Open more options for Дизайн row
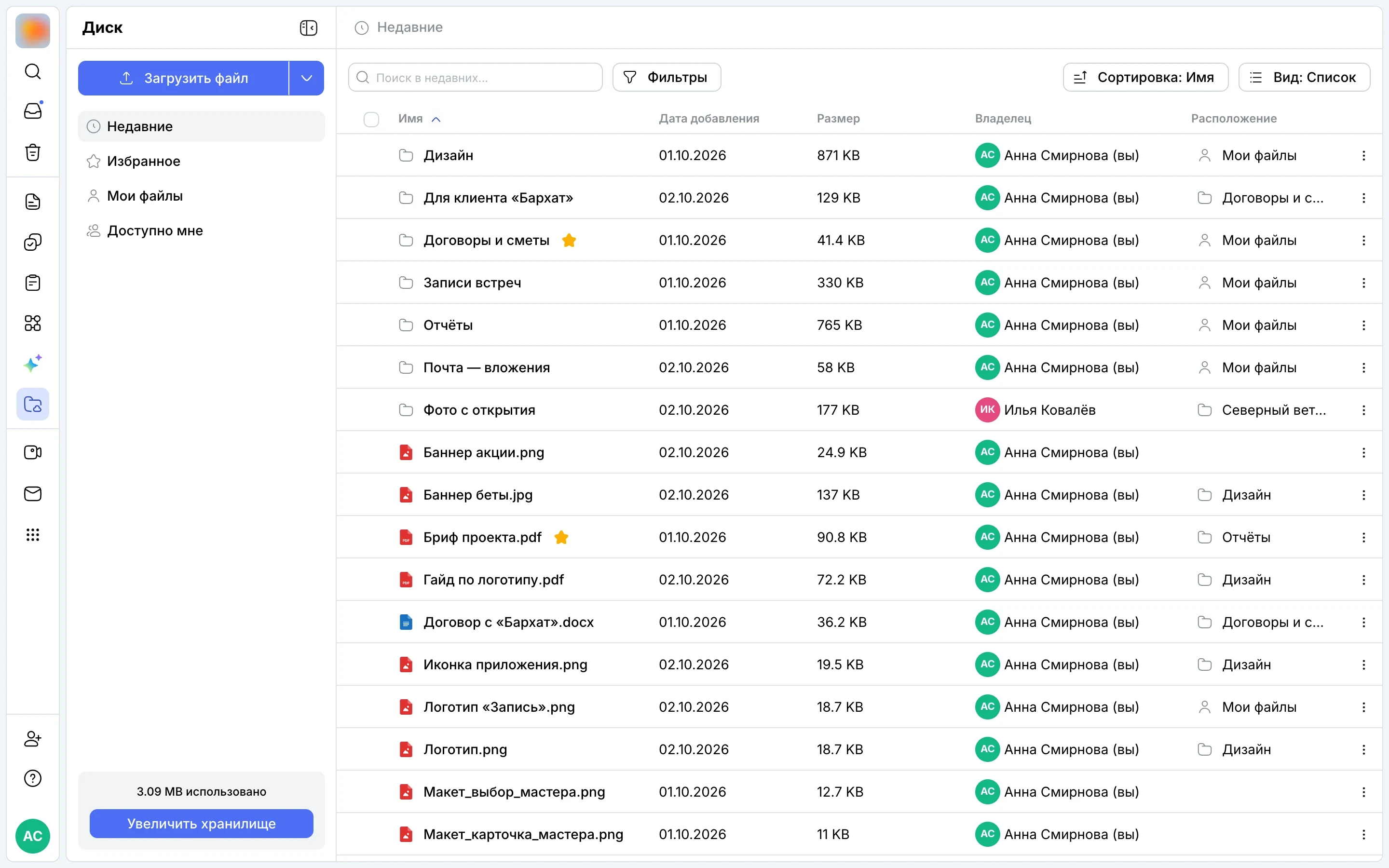 click(1364, 156)
